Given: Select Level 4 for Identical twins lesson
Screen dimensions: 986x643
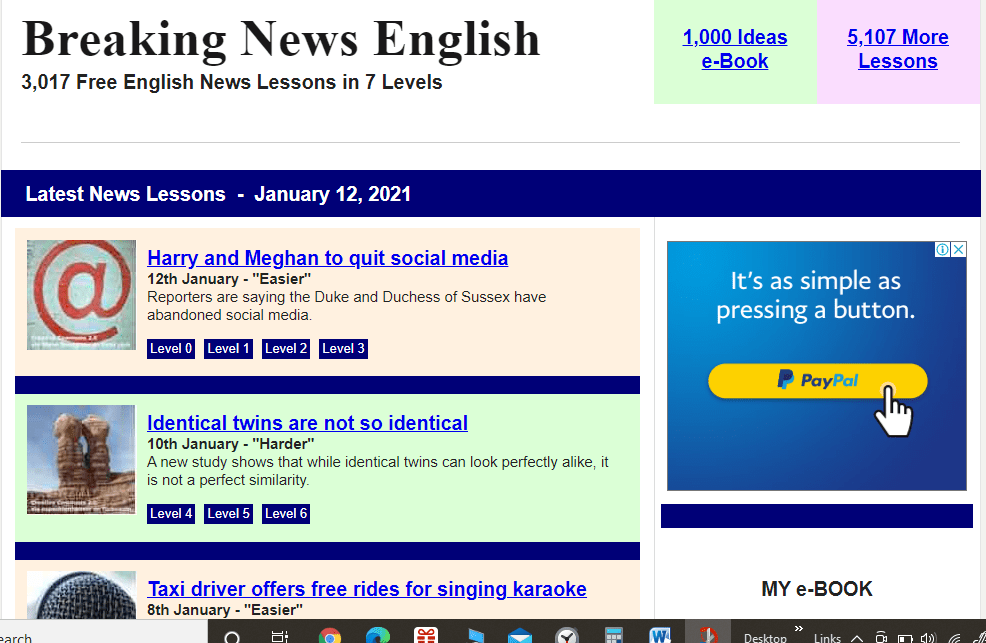Looking at the screenshot, I should coord(171,514).
